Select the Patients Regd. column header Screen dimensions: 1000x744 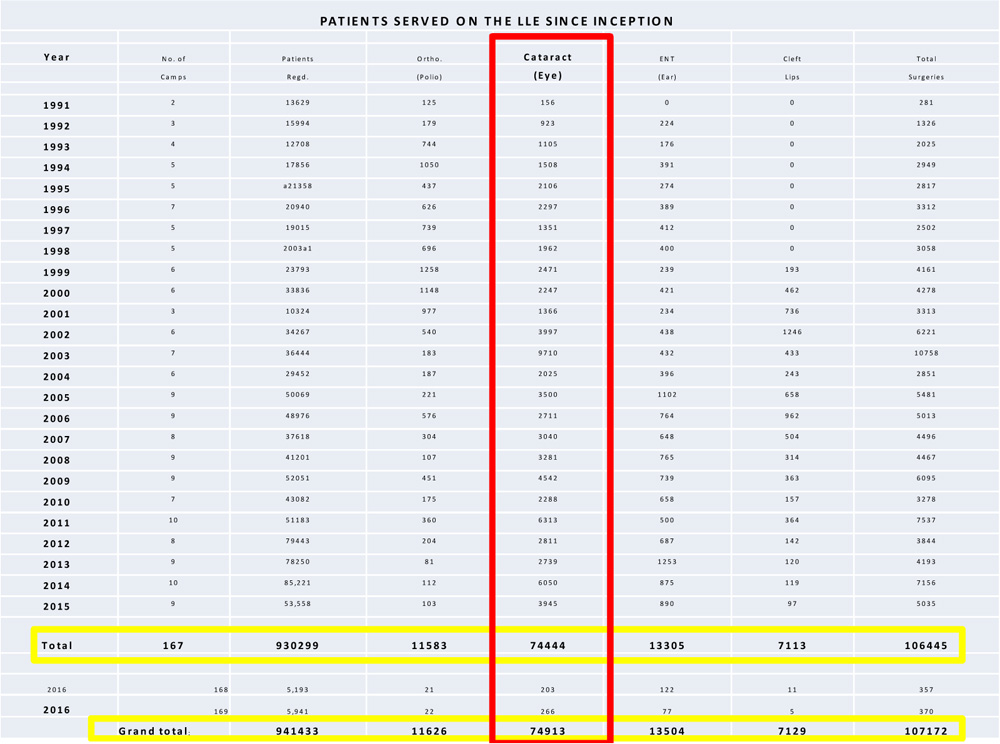[x=298, y=67]
